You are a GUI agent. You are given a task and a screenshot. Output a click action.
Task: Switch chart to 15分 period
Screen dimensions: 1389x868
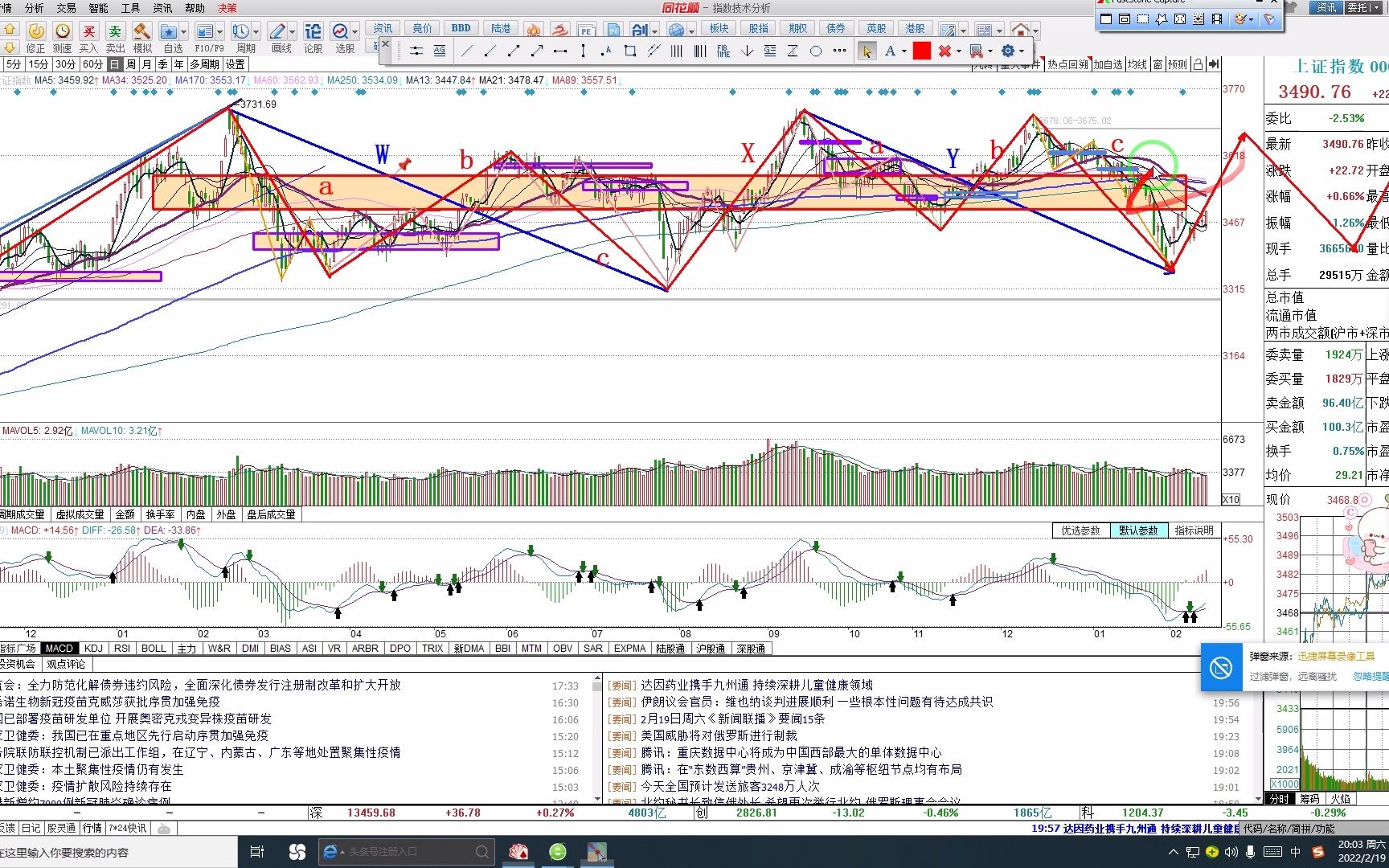tap(39, 64)
